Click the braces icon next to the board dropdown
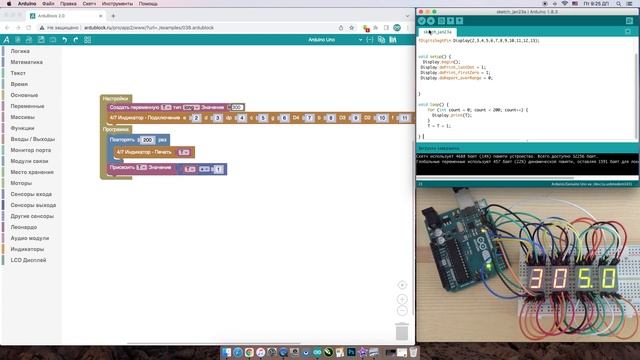 [370, 40]
